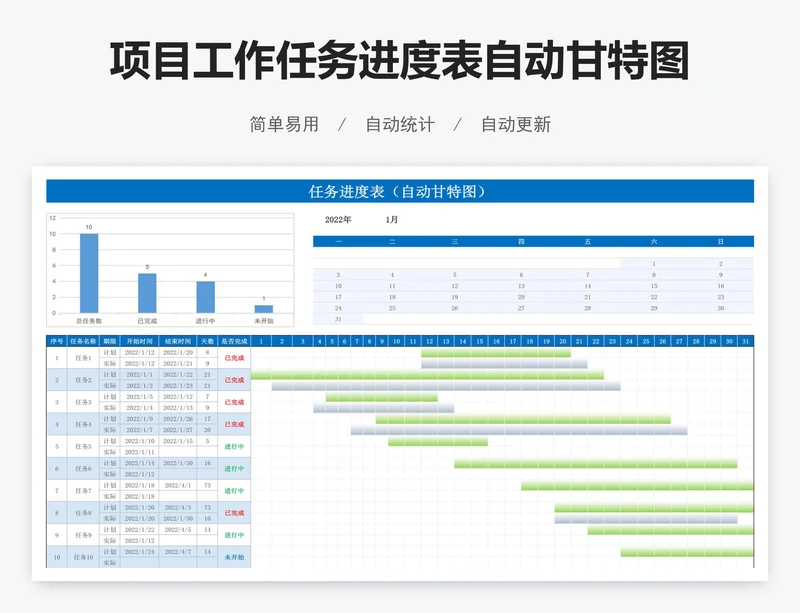Click the 任务名称 column header
This screenshot has height=613, width=800.
coord(83,341)
